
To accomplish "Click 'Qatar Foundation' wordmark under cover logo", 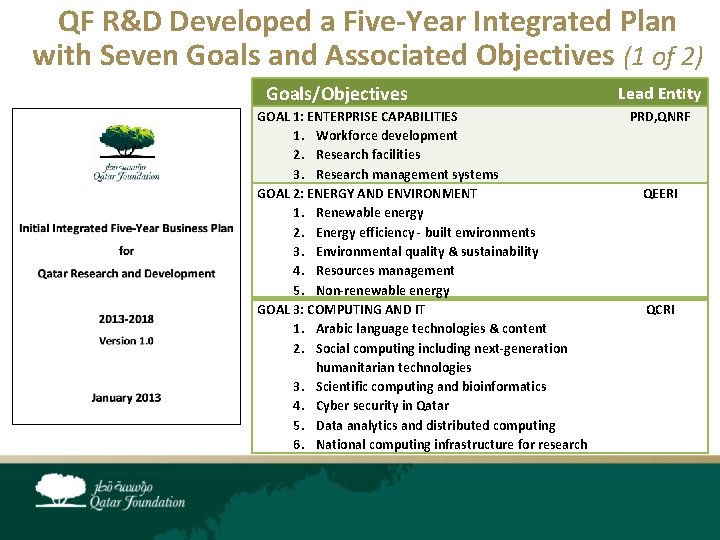I will (x=127, y=176).
